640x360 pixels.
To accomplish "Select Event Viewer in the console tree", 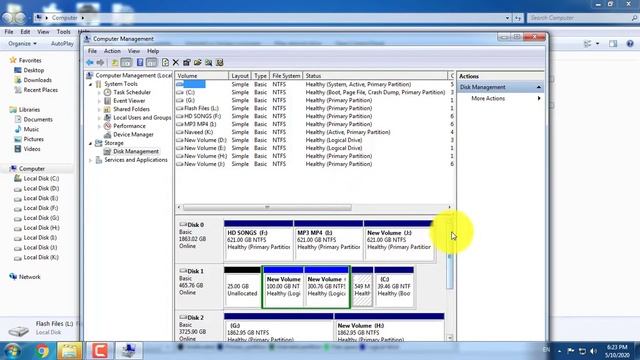I will [x=129, y=101].
